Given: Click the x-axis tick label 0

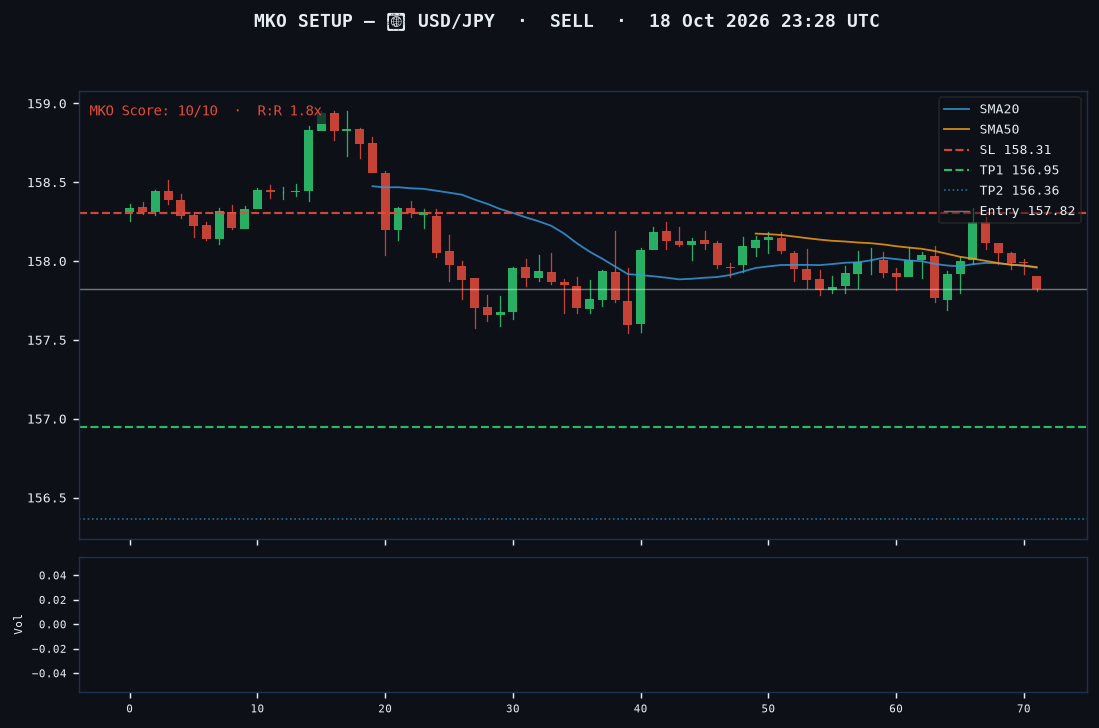Looking at the screenshot, I should (130, 709).
